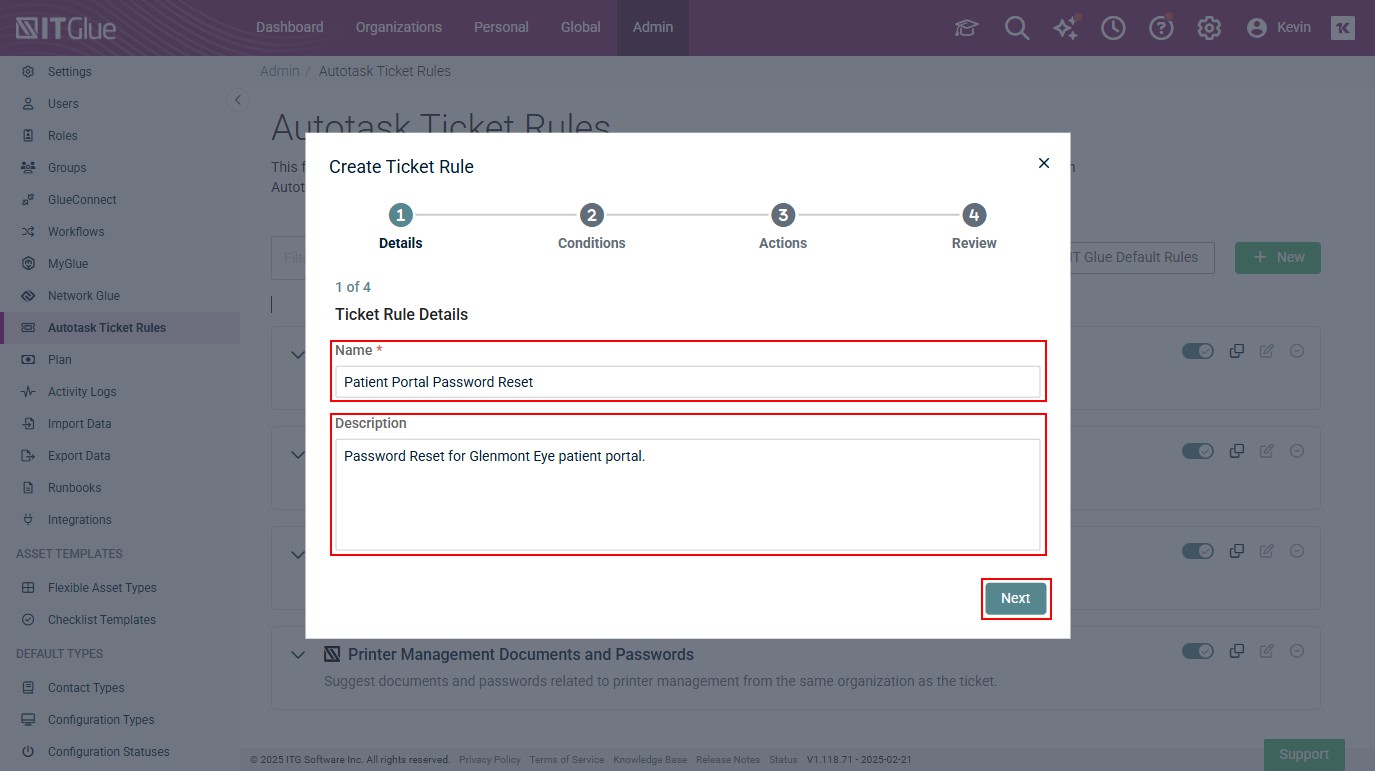Go to the Organizations tab
The image size is (1375, 771).
coord(399,27)
